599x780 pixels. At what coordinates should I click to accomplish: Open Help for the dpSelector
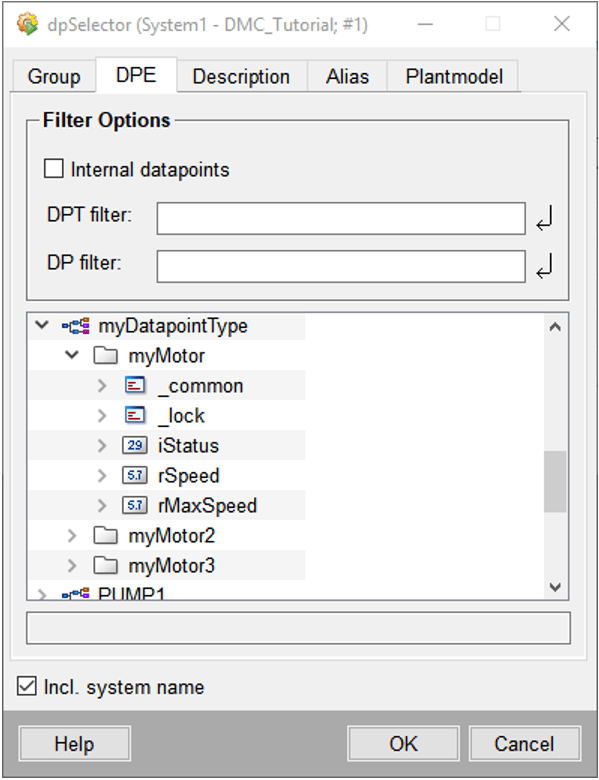(x=74, y=744)
